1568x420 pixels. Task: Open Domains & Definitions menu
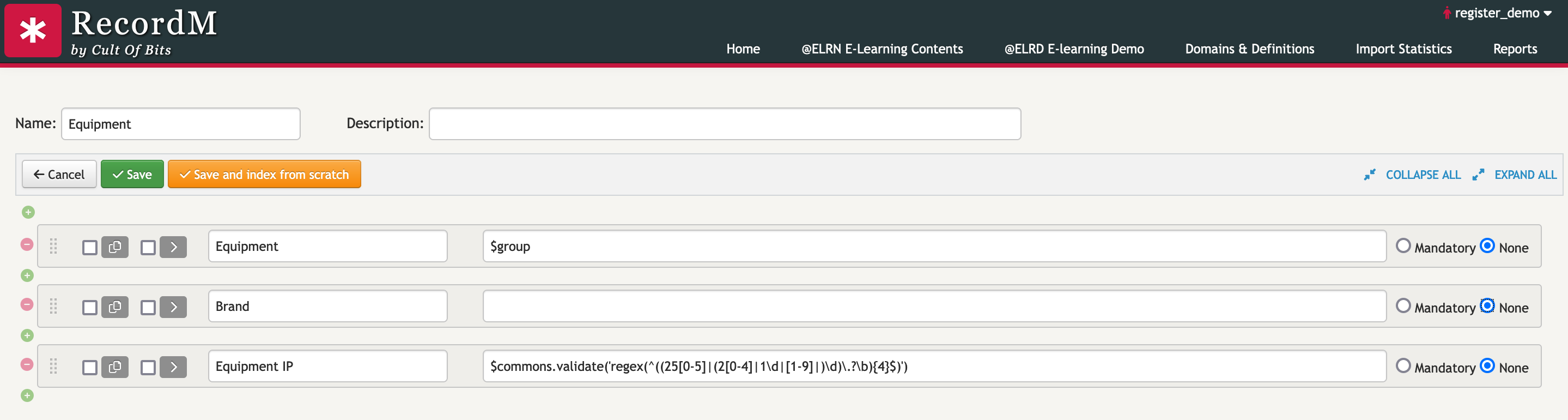1250,49
